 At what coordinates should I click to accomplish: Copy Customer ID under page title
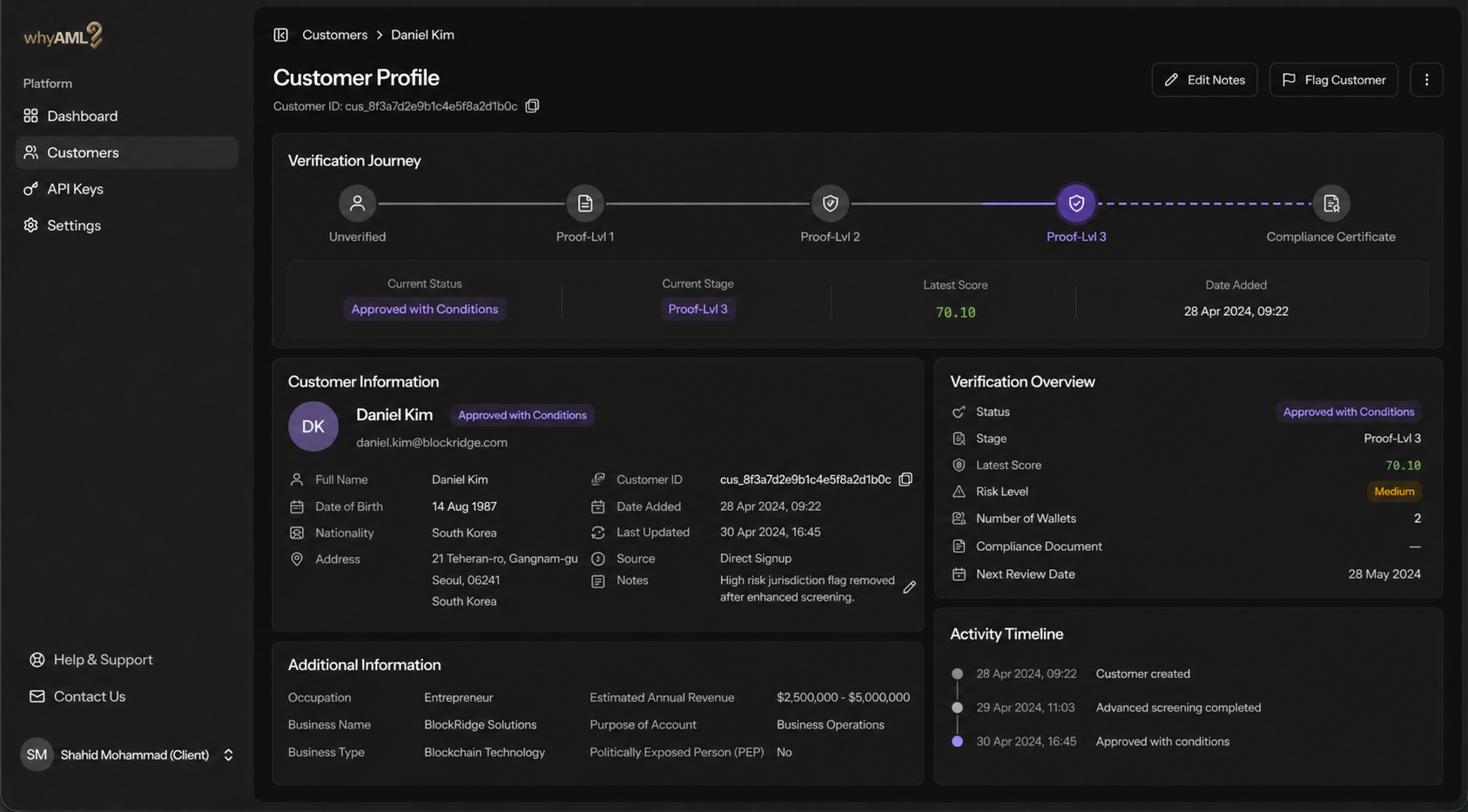coord(532,106)
